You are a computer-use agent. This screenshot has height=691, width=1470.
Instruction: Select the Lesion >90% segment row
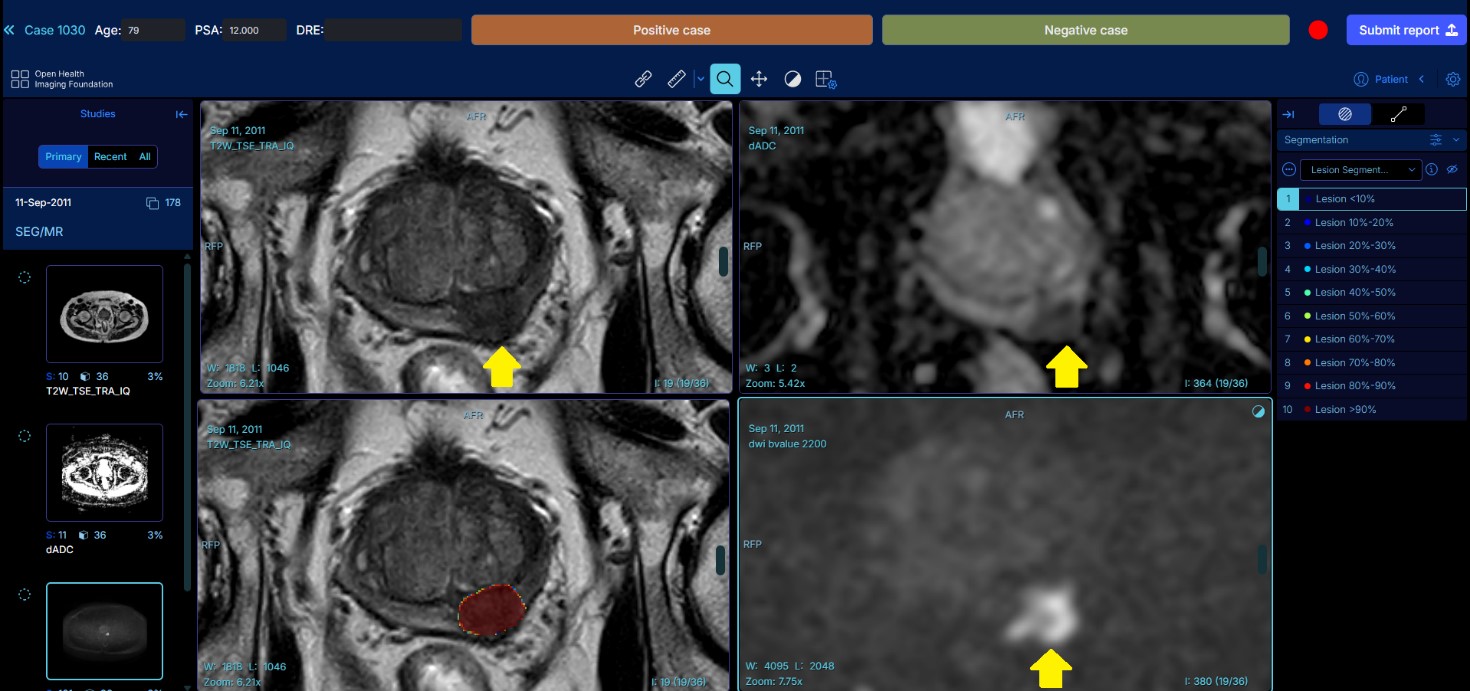click(1371, 409)
